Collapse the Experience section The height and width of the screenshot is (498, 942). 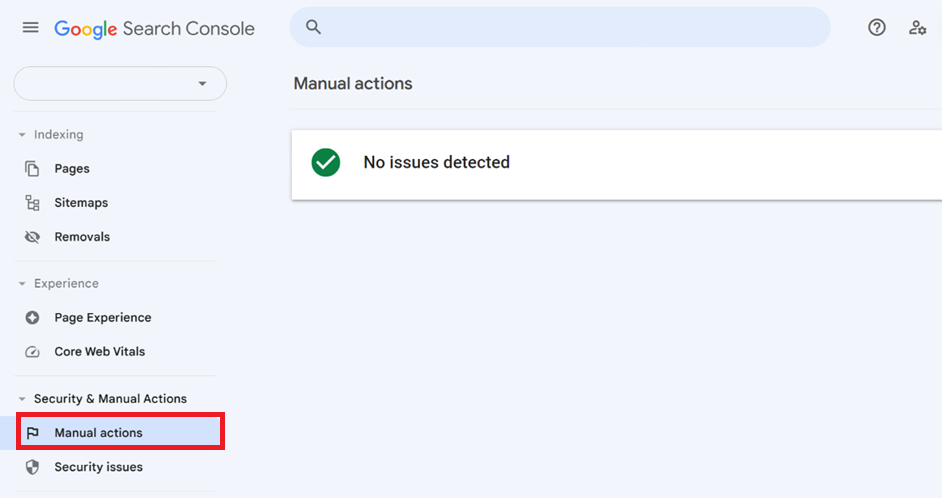click(22, 284)
